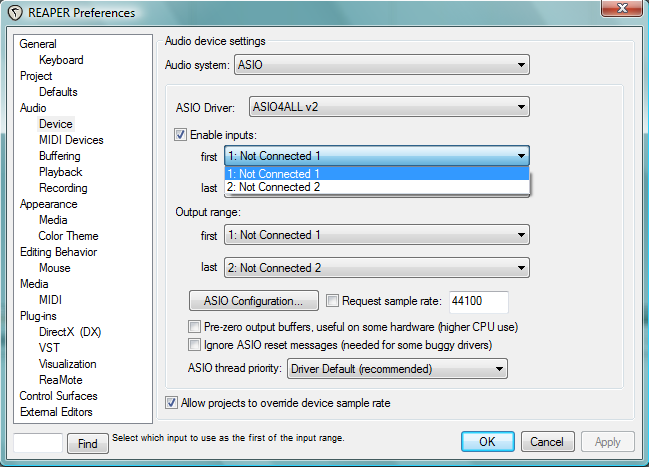The width and height of the screenshot is (649, 467).
Task: Click the ASIO Configuration button
Action: click(253, 300)
